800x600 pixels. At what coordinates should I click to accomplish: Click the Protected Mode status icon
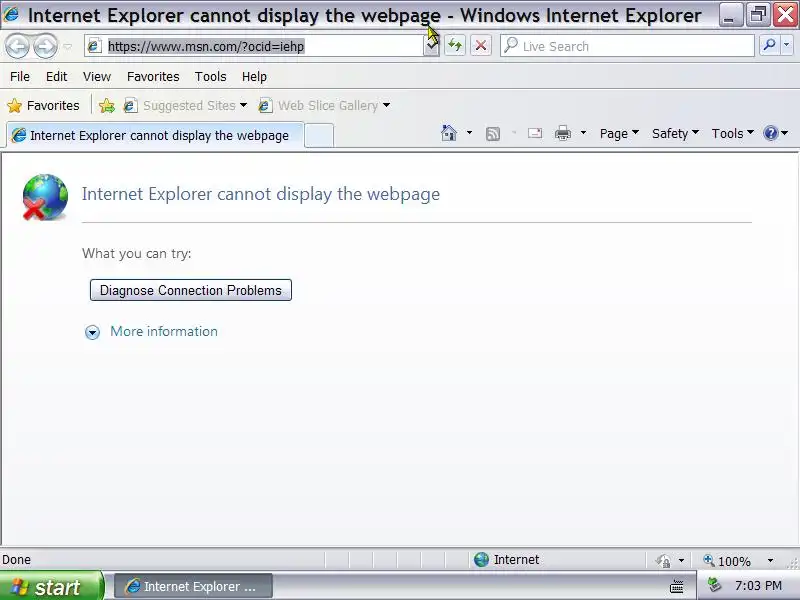pos(663,561)
